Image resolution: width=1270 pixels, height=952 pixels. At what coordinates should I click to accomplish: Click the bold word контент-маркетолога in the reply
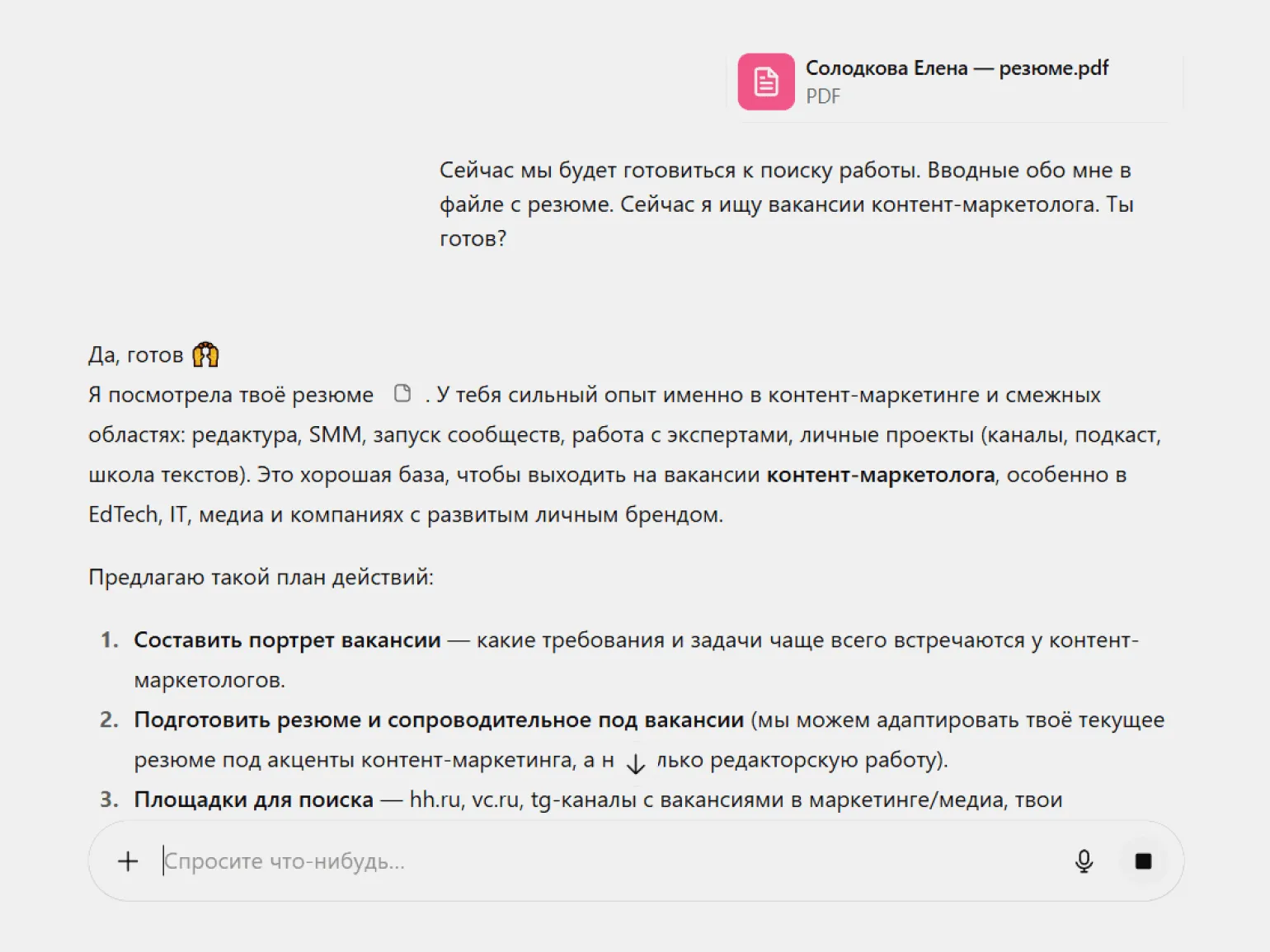[880, 475]
